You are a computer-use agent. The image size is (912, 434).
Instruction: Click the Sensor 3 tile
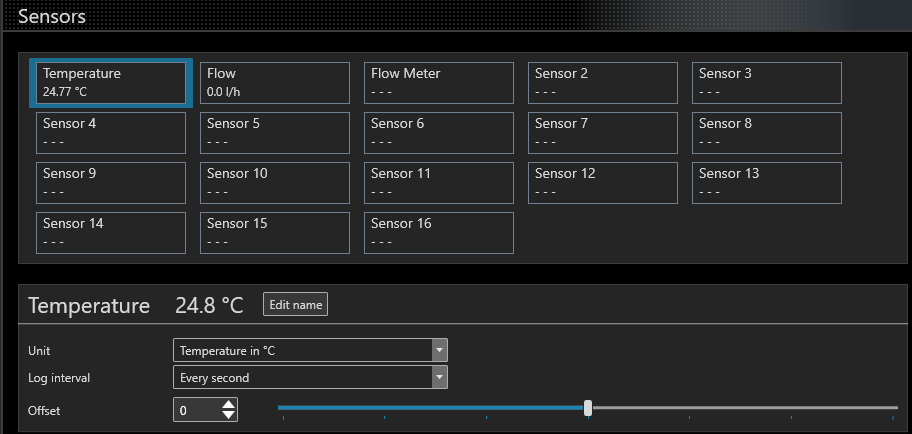pyautogui.click(x=767, y=83)
